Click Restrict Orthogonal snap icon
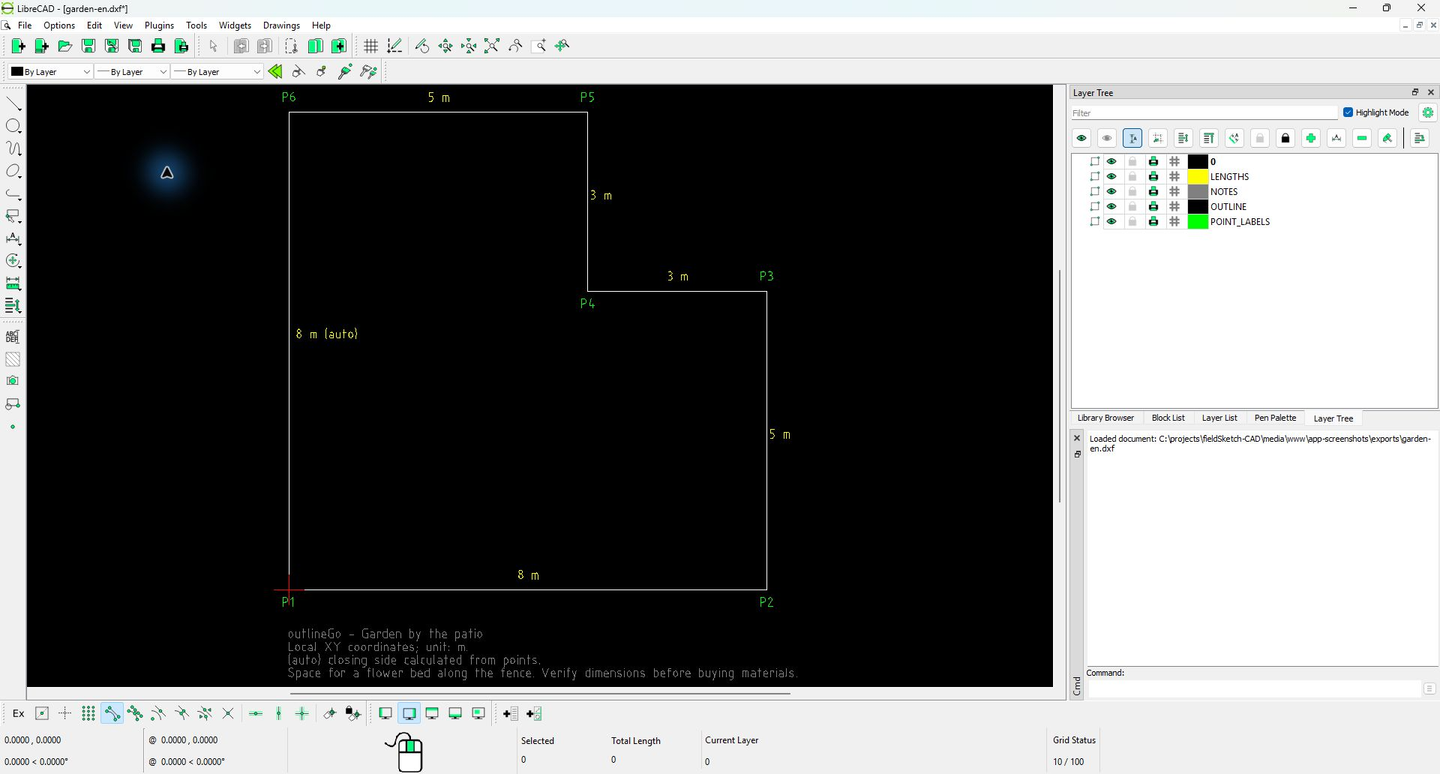The width and height of the screenshot is (1440, 774). coord(302,714)
